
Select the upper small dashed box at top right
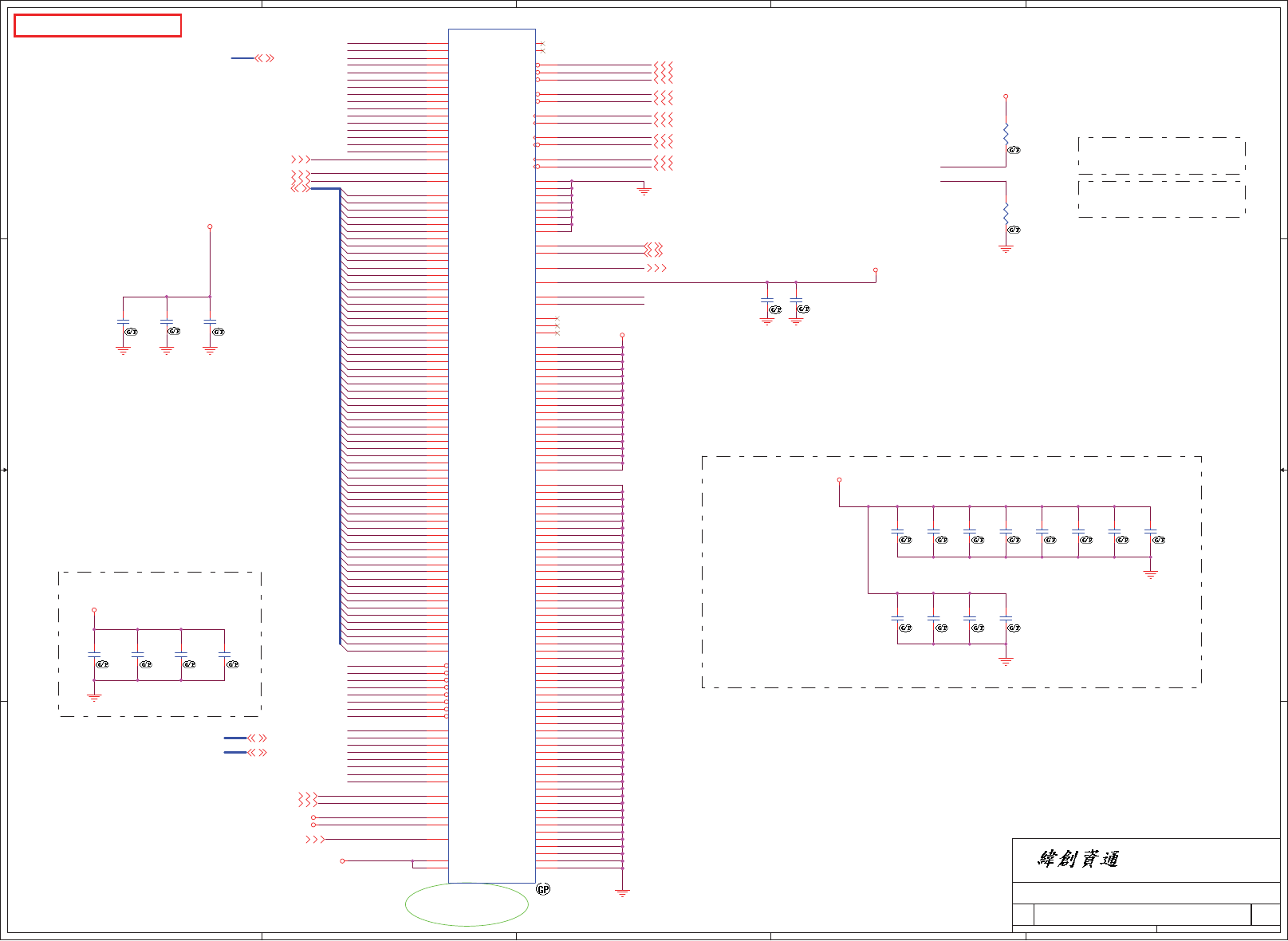(x=1161, y=156)
